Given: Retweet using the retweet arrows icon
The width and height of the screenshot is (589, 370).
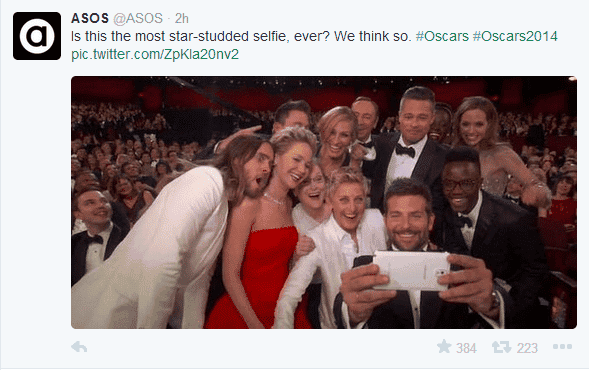Looking at the screenshot, I should tap(502, 347).
